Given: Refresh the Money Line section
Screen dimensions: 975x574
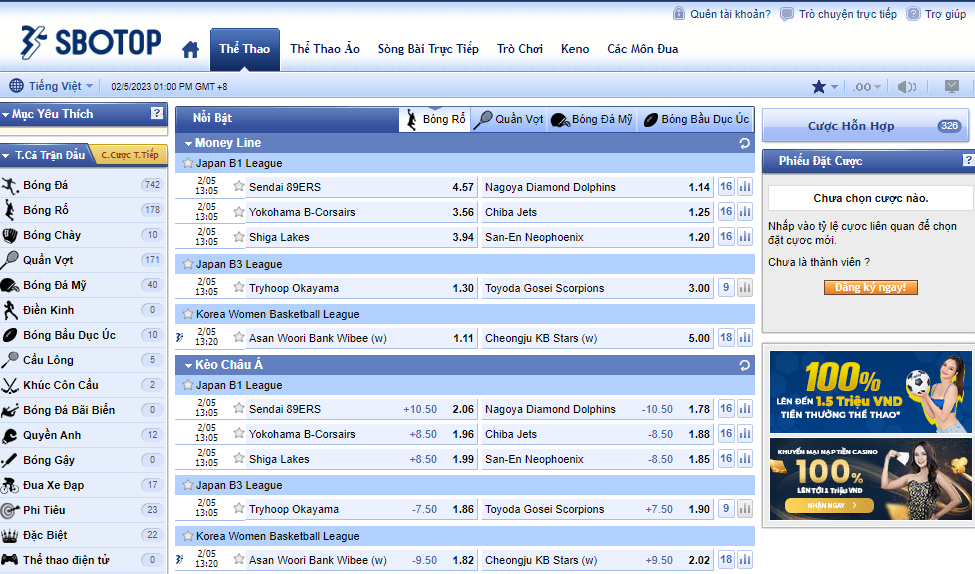Looking at the screenshot, I should click(x=744, y=143).
